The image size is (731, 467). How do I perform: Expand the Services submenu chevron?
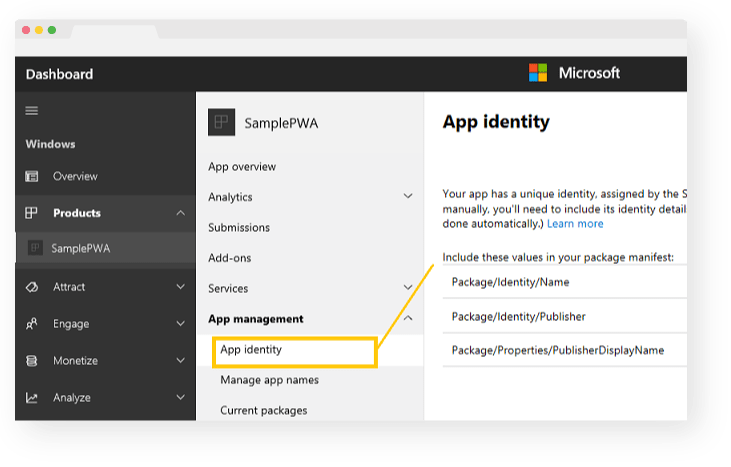pyautogui.click(x=408, y=287)
